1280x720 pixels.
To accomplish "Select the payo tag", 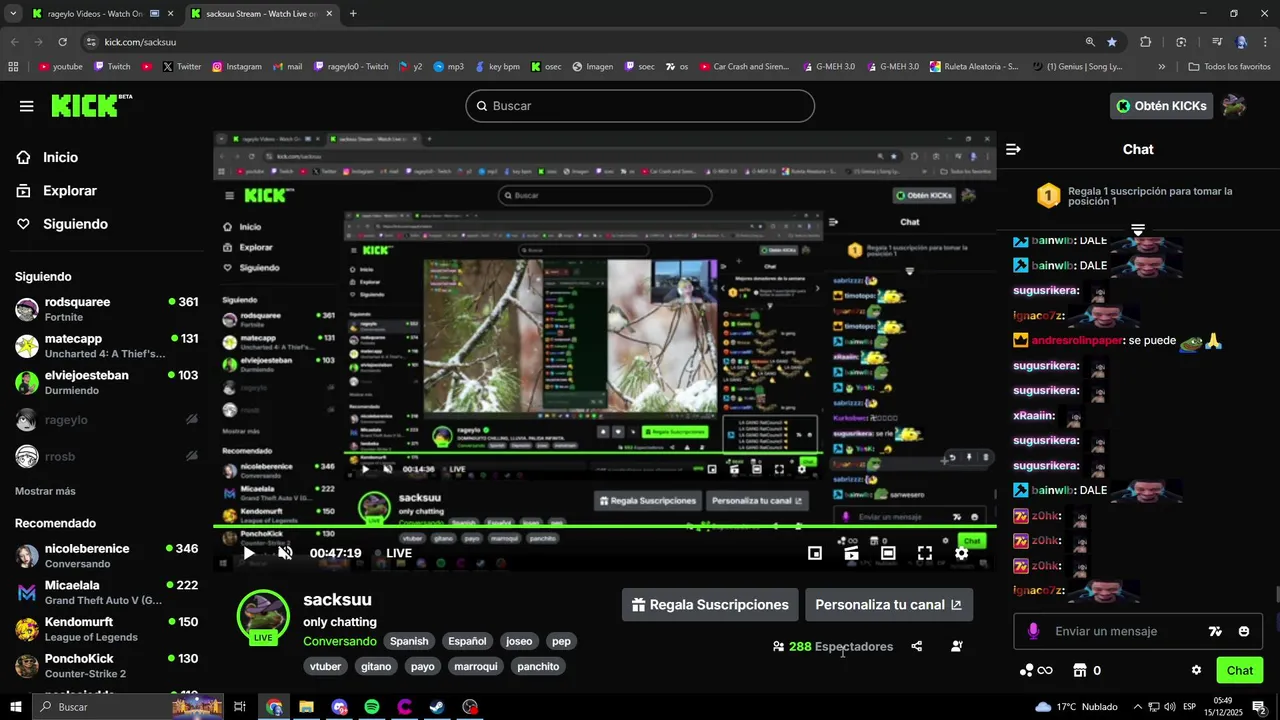I will (x=423, y=666).
